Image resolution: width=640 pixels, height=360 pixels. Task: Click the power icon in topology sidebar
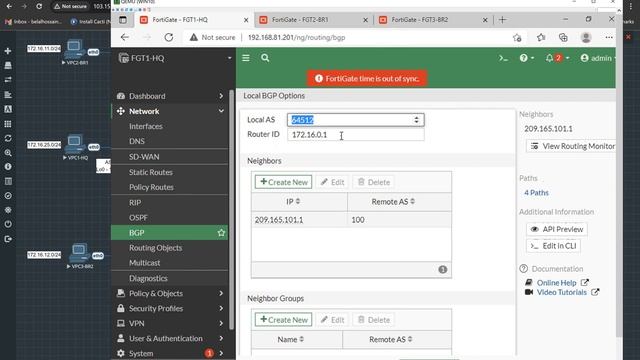tap(8, 224)
